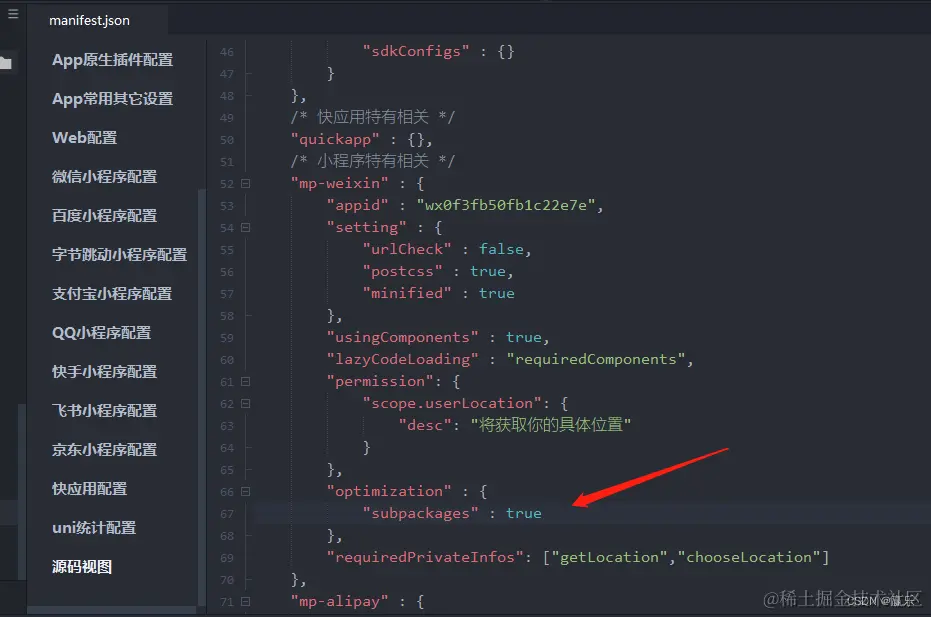Open 字节跳动小程序配置 section
This screenshot has width=931, height=617.
pyautogui.click(x=119, y=255)
